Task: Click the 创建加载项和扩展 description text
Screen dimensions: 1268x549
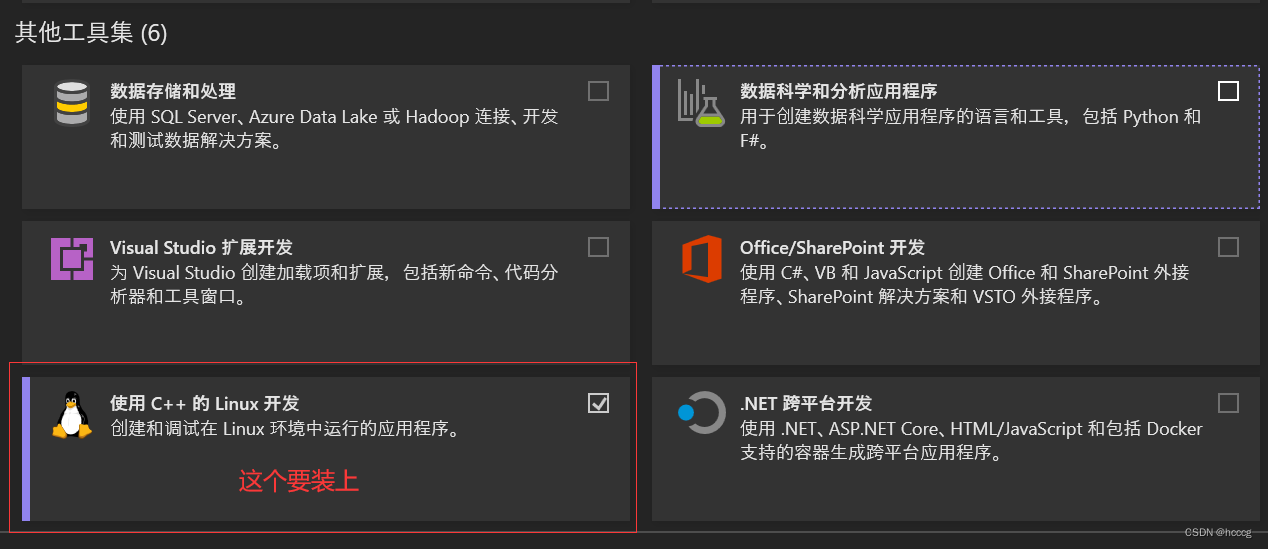Action: 334,285
